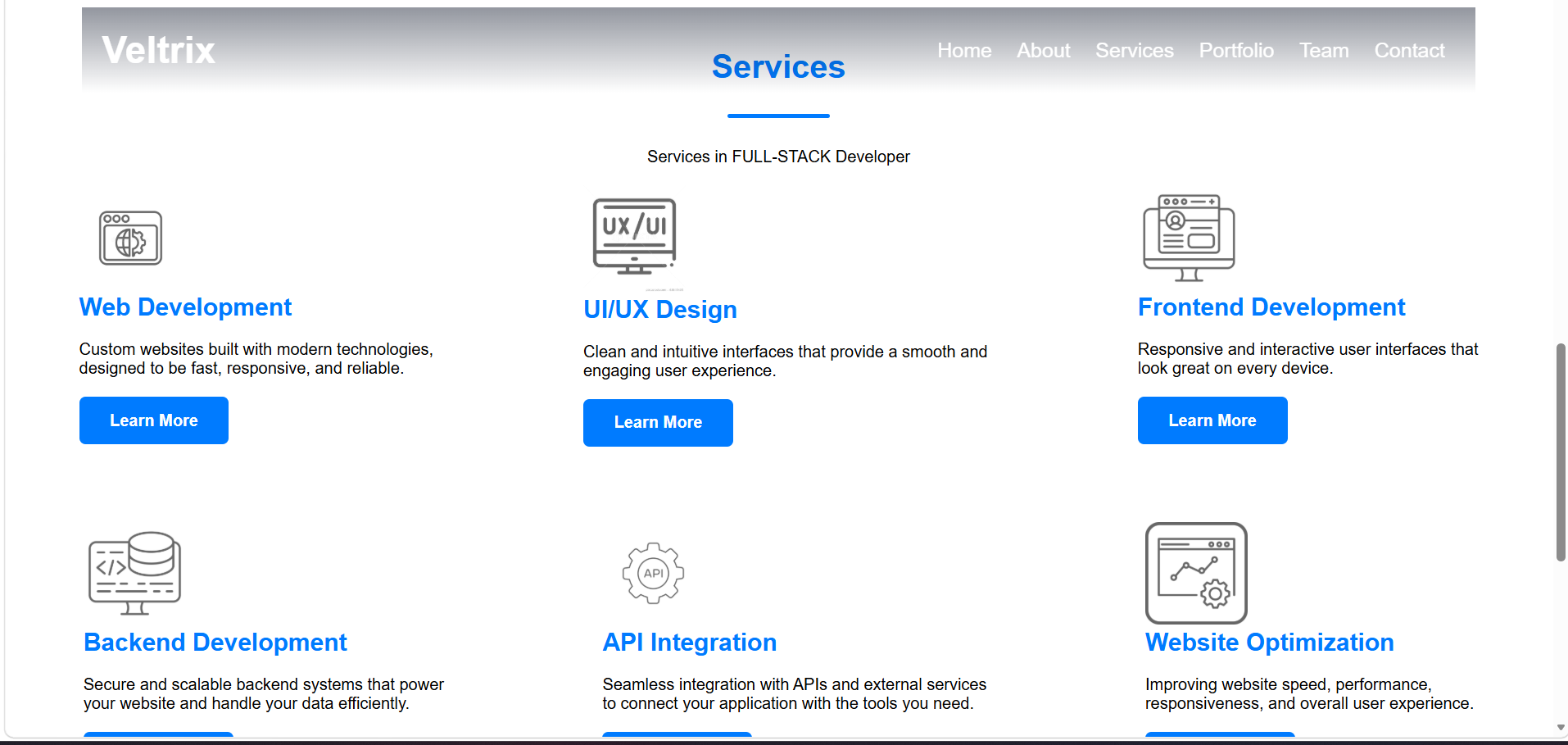Click the Website Optimization chart icon

click(x=1196, y=573)
